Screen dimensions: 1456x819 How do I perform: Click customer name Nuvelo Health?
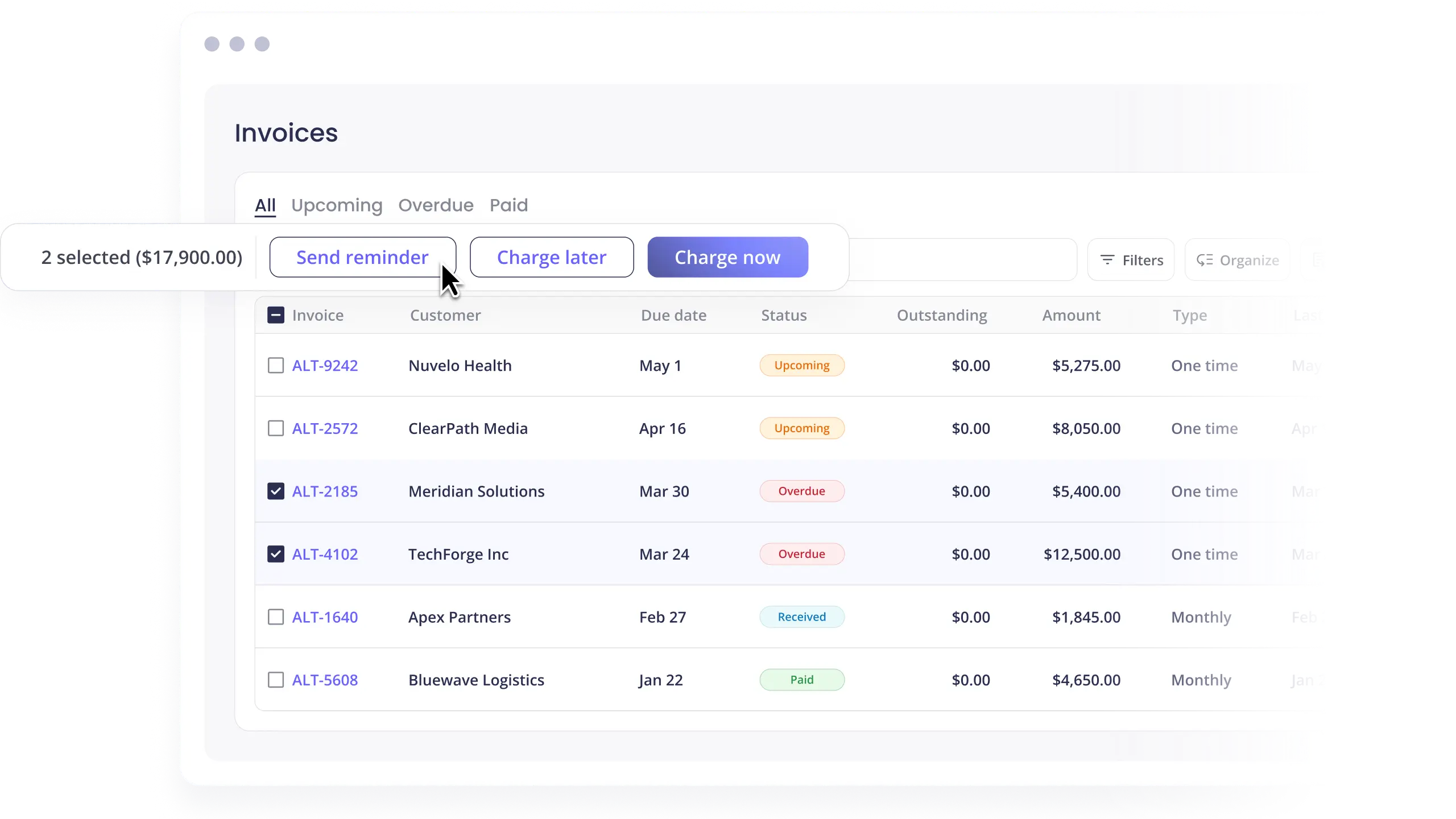click(460, 365)
